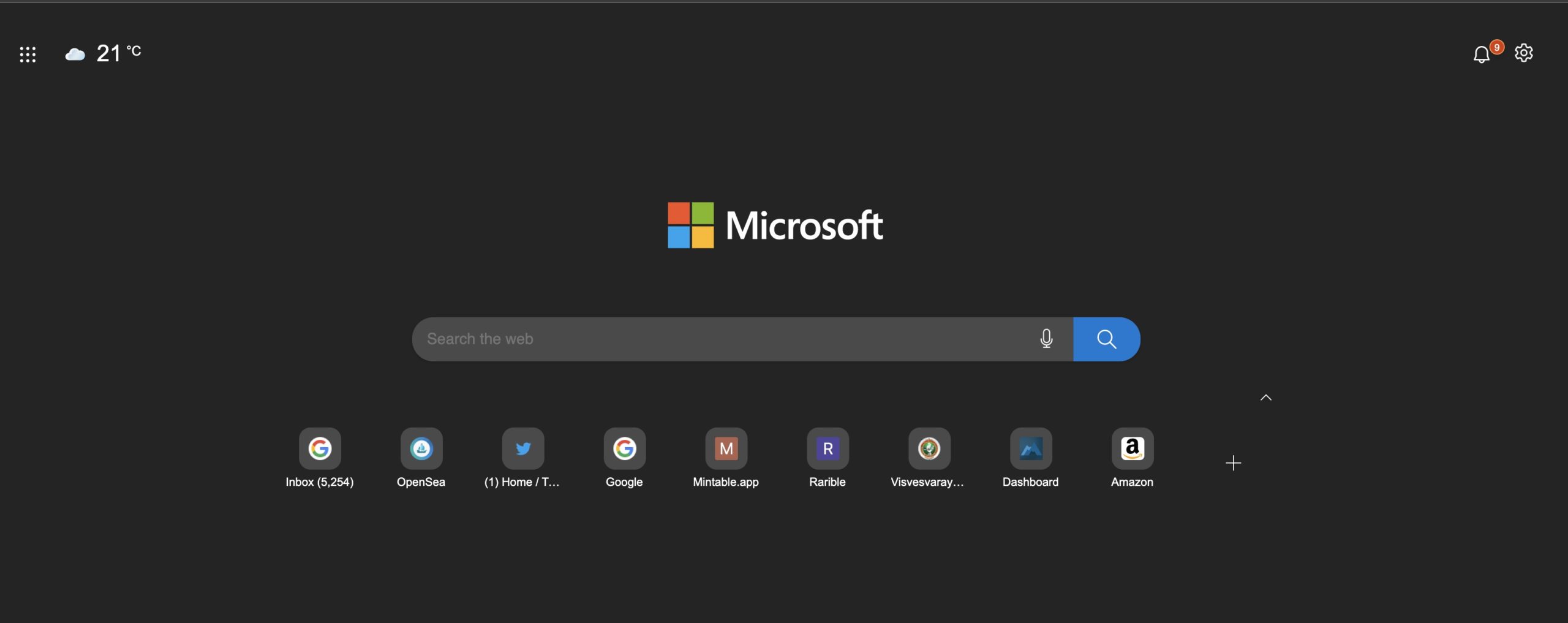Open the Amazon quick link

point(1132,458)
